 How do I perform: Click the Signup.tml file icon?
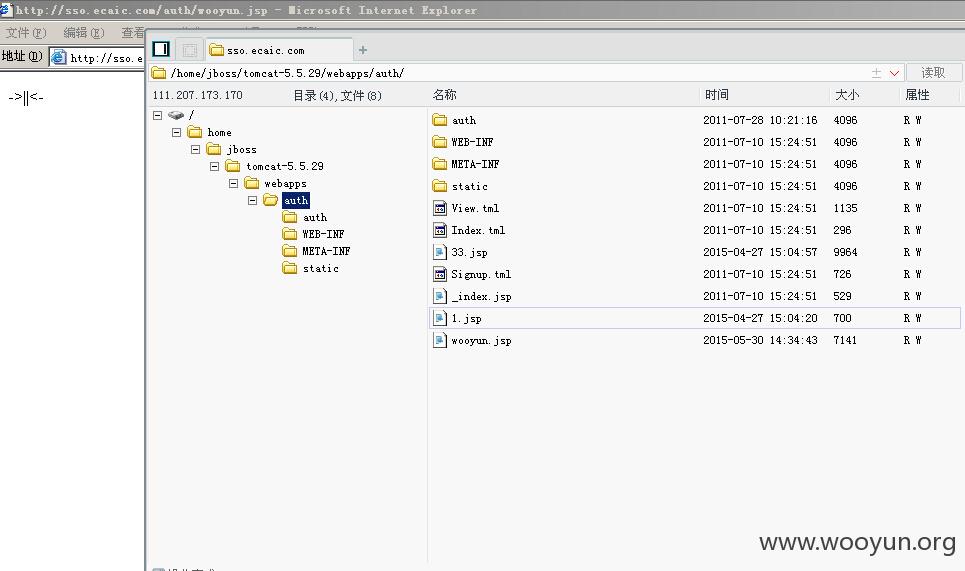pyautogui.click(x=439, y=274)
